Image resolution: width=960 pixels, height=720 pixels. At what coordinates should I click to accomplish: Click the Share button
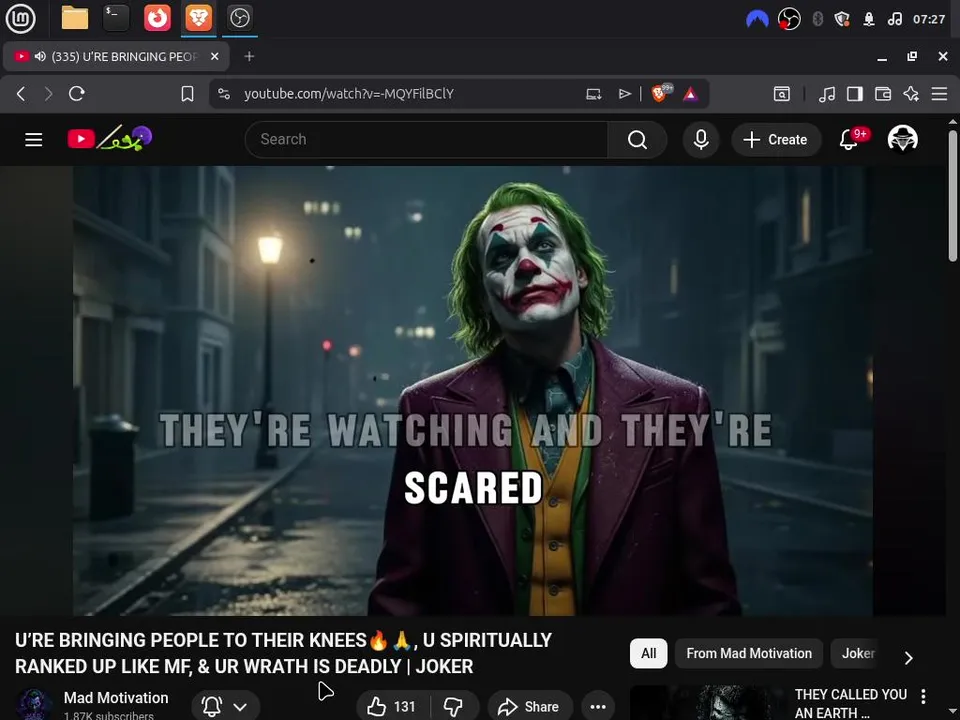(x=530, y=707)
